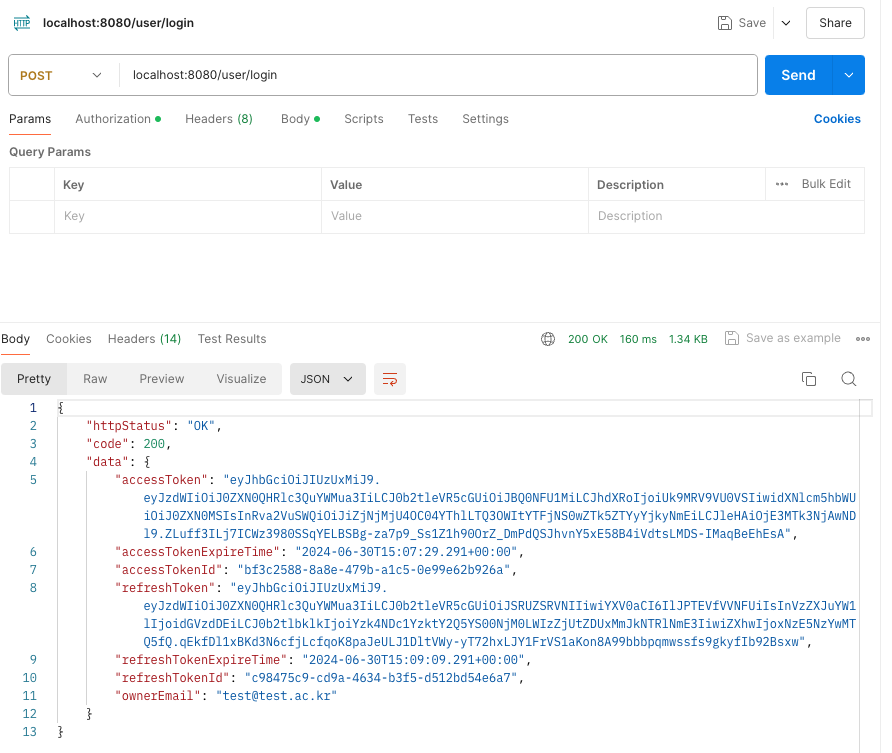892x753 pixels.
Task: Switch to the Headers (8) request tab
Action: click(218, 119)
